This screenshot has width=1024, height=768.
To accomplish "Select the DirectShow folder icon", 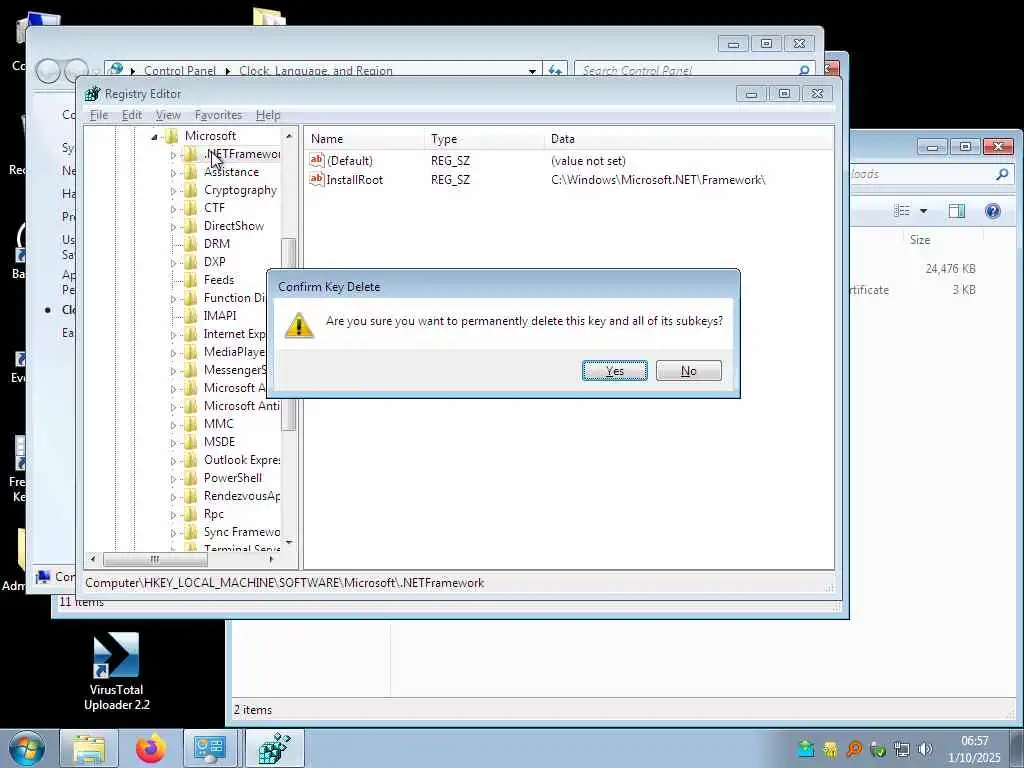I will (191, 226).
